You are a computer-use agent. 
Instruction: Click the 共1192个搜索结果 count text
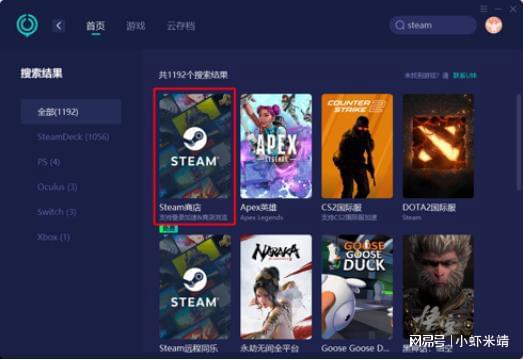coord(193,75)
